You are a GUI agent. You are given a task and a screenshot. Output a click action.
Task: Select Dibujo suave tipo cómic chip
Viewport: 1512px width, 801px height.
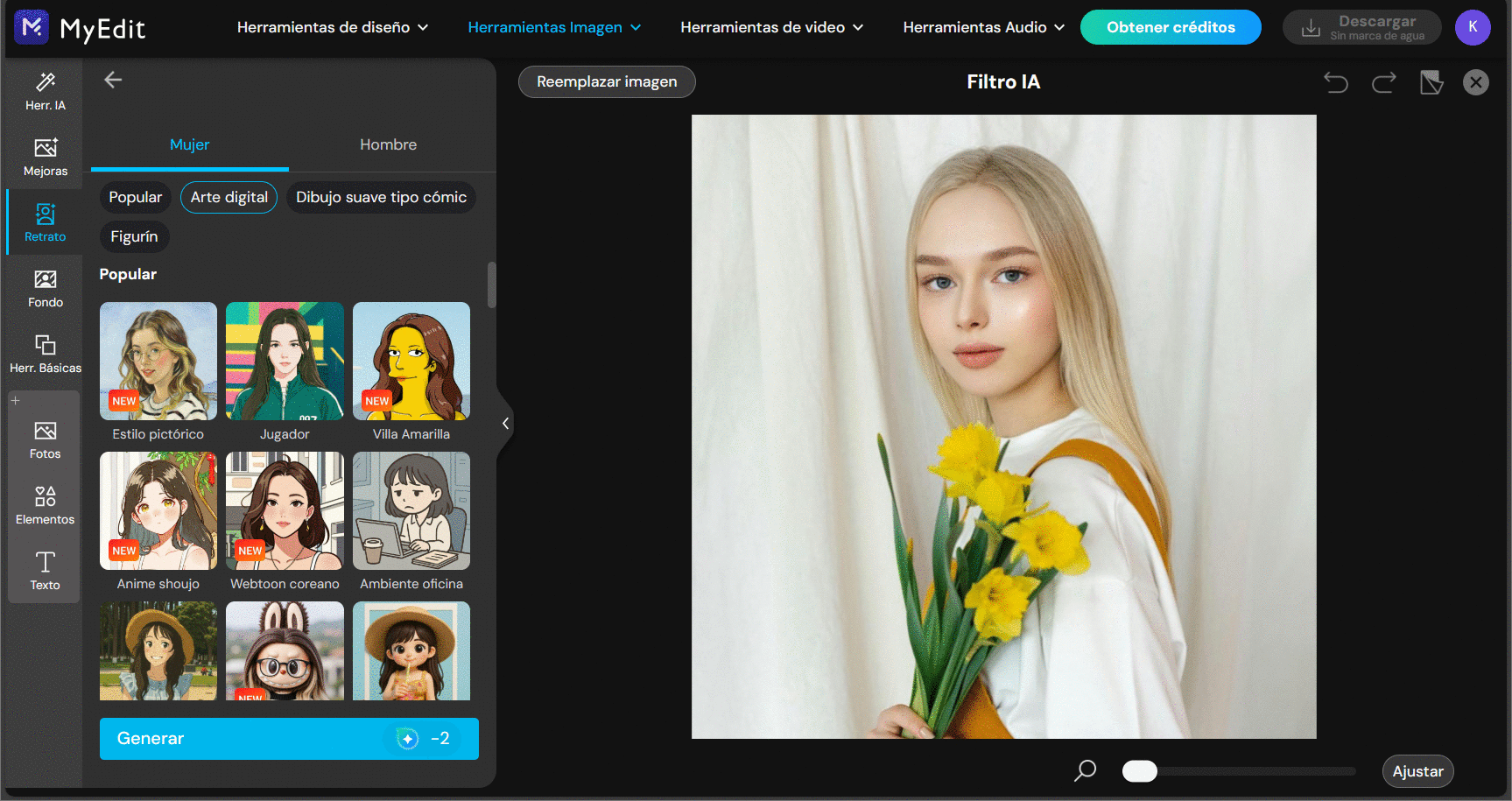coord(381,198)
